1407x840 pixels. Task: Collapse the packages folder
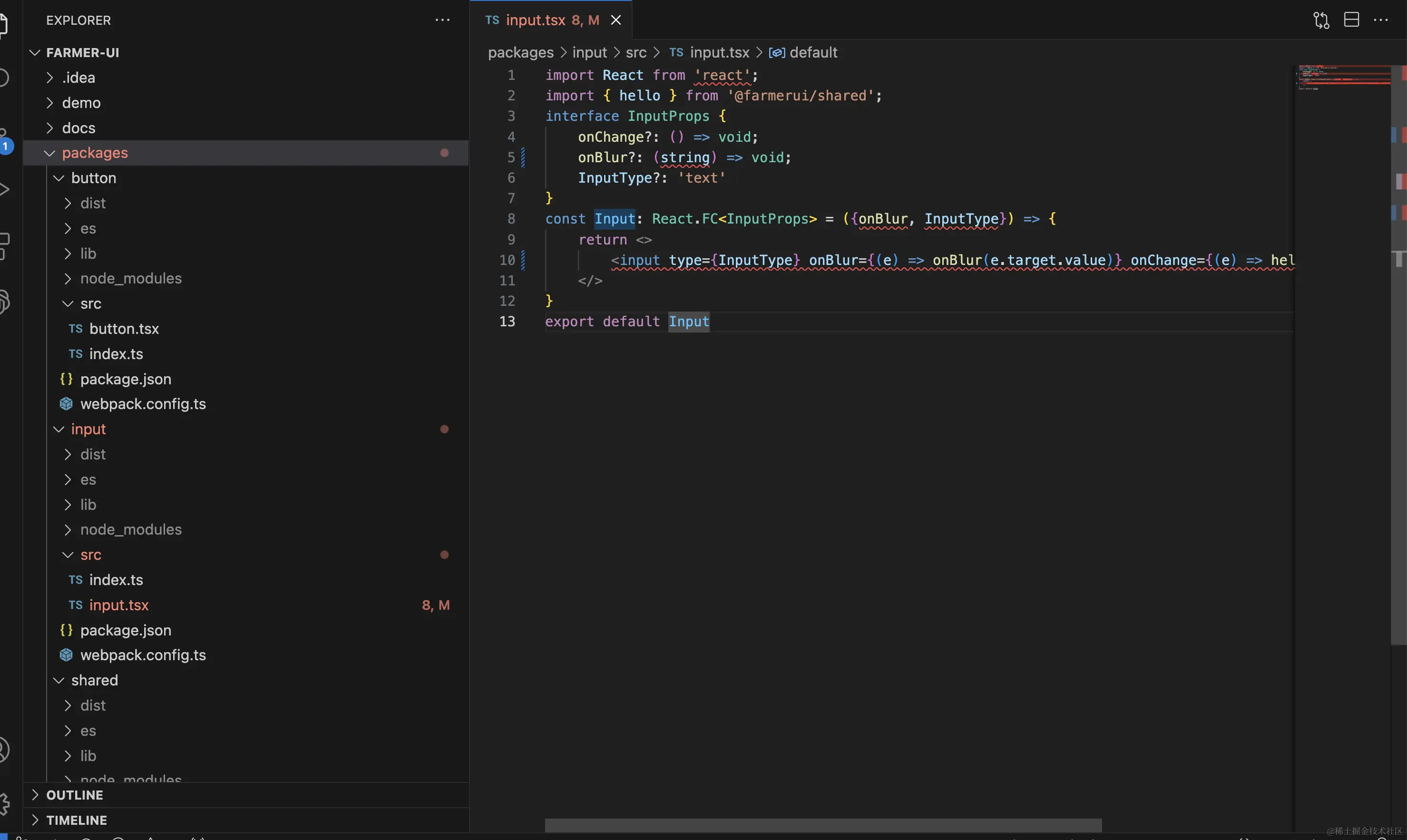246,153
